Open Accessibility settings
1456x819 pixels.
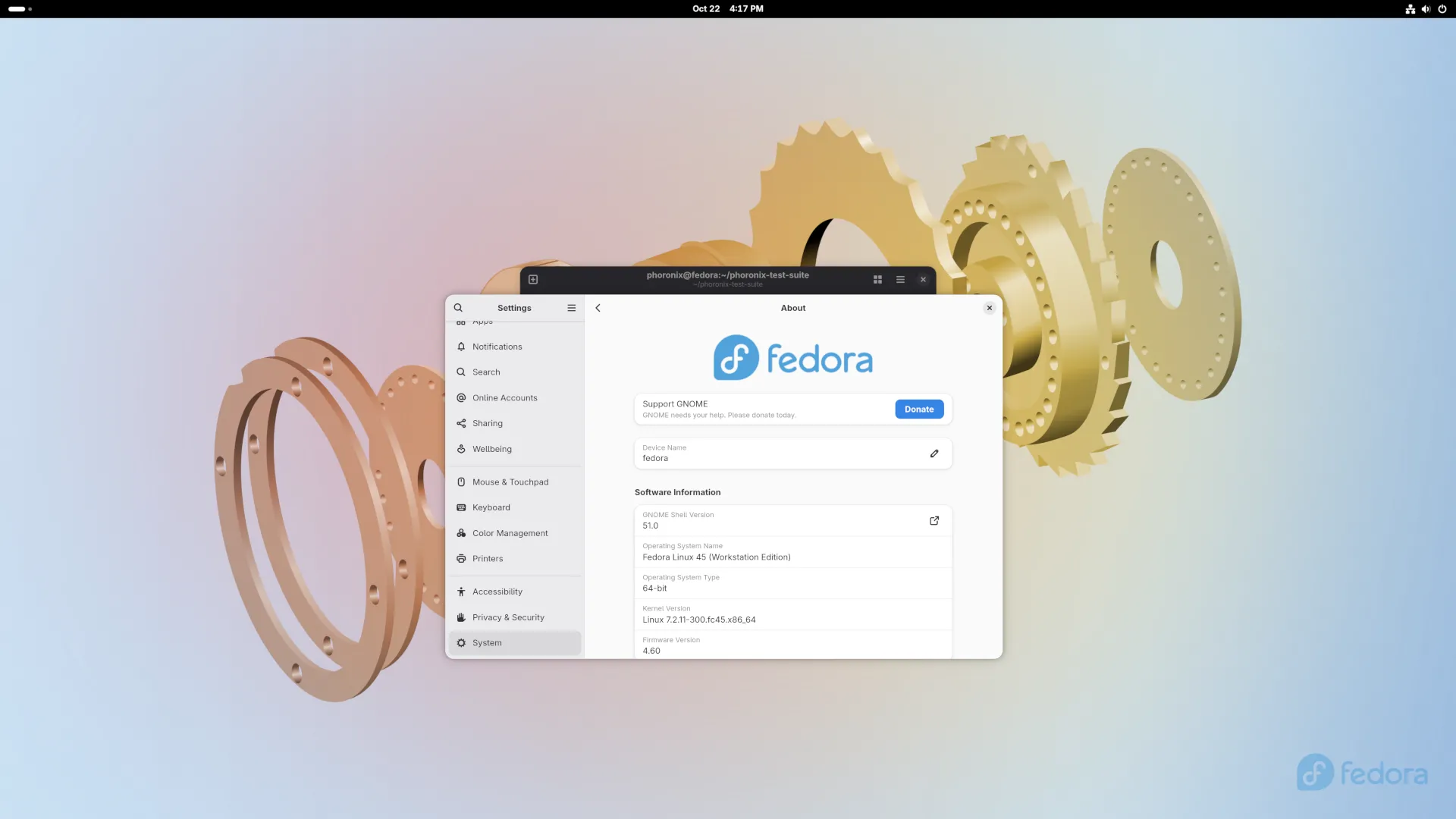tap(514, 591)
